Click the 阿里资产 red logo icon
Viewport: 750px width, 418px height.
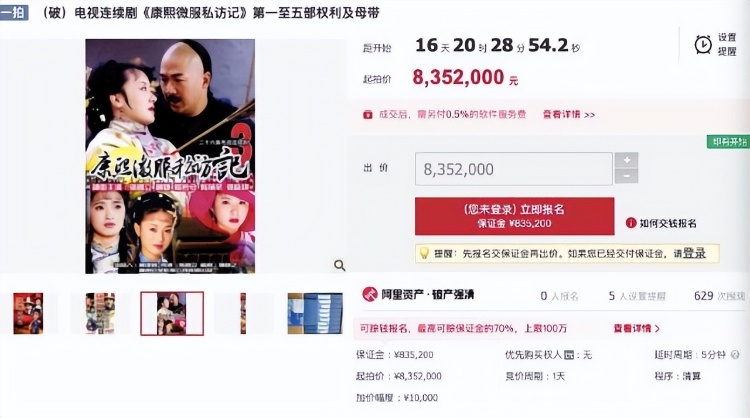coord(370,295)
